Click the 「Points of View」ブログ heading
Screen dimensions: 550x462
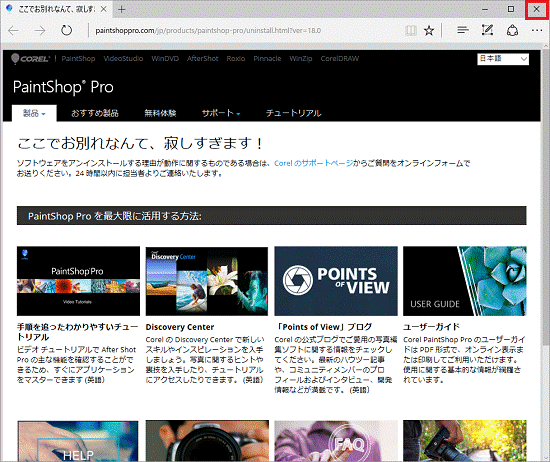click(323, 327)
